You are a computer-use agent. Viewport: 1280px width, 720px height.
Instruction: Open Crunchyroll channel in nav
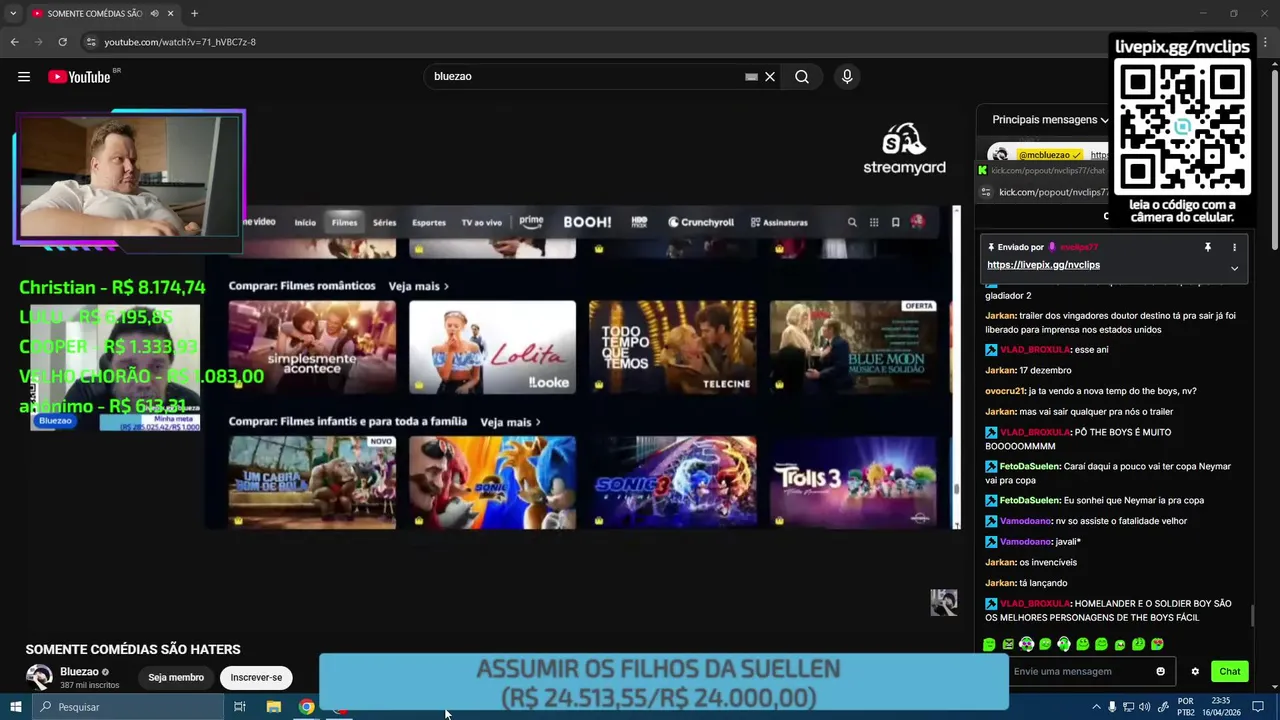[x=701, y=222]
